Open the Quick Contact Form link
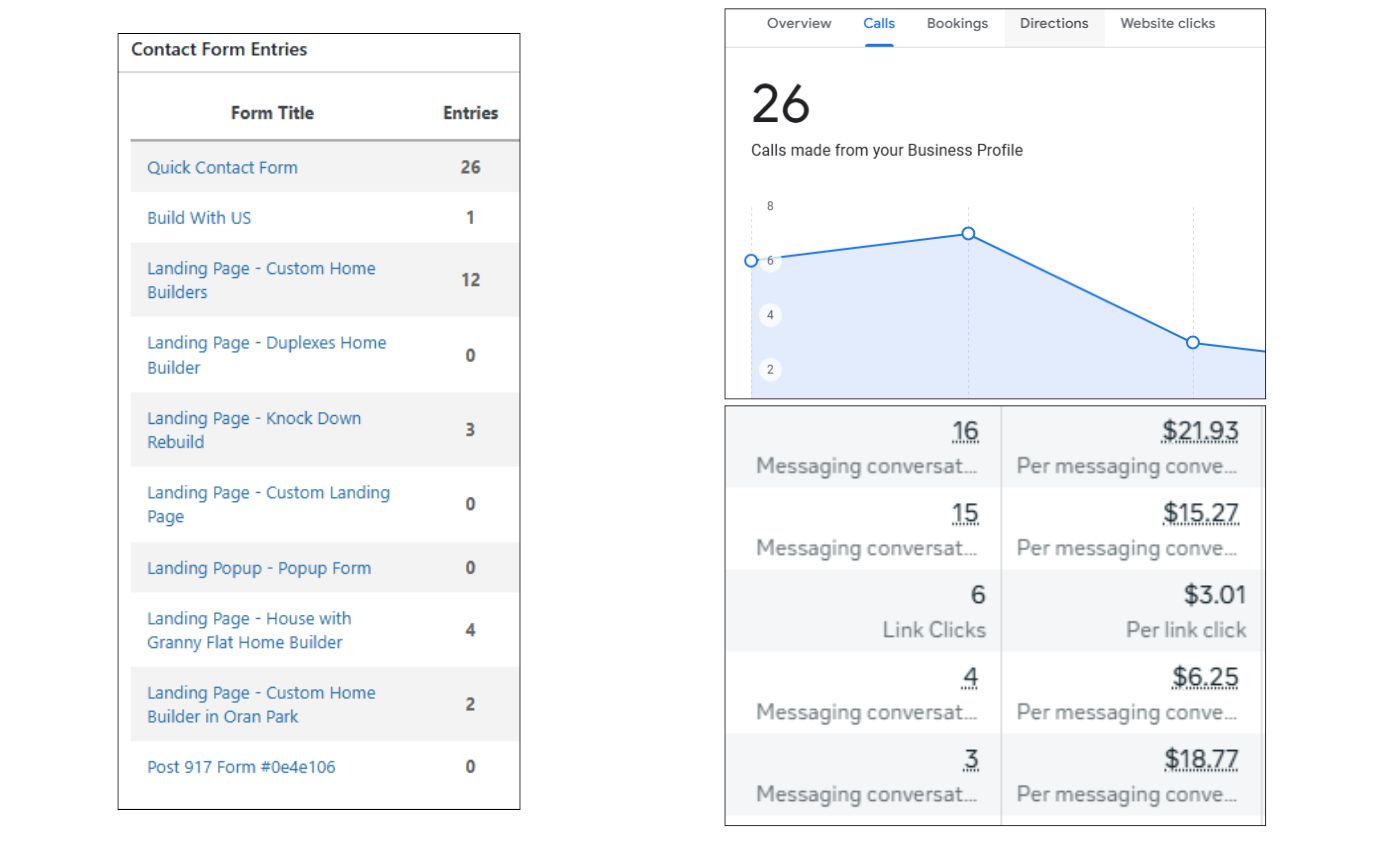This screenshot has height=843, width=1385. click(x=222, y=168)
